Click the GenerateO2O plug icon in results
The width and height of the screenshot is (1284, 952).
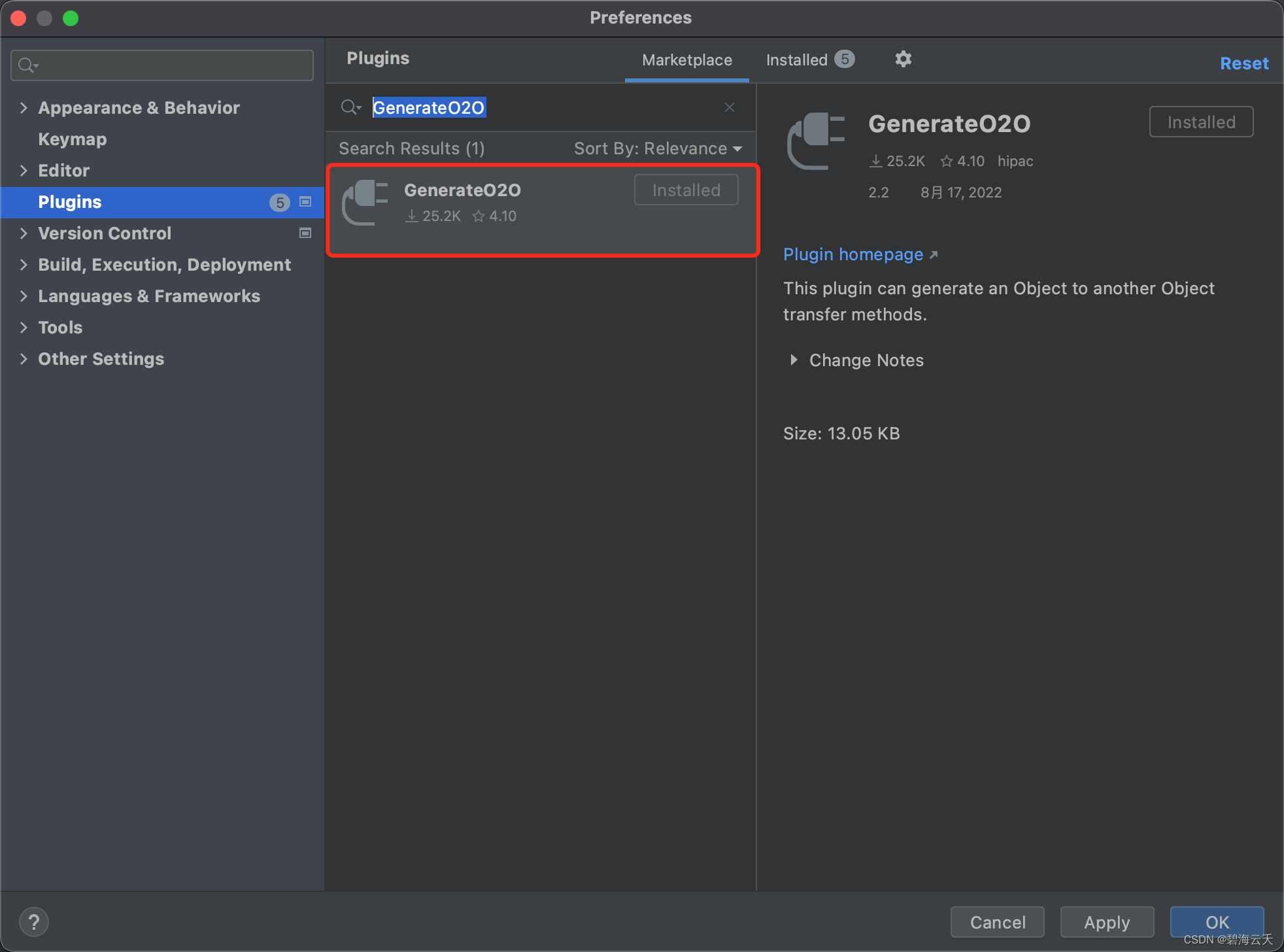point(365,203)
